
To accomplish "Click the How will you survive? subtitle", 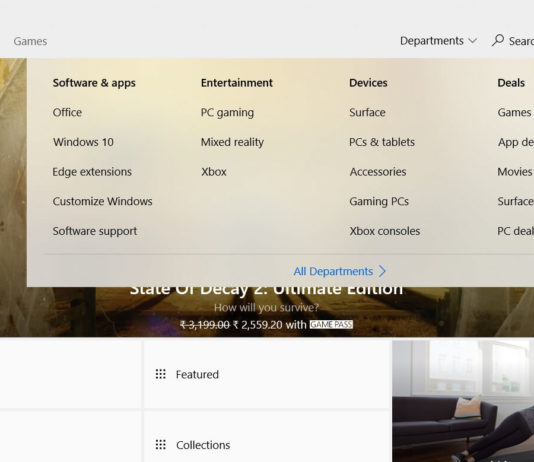I will [267, 308].
